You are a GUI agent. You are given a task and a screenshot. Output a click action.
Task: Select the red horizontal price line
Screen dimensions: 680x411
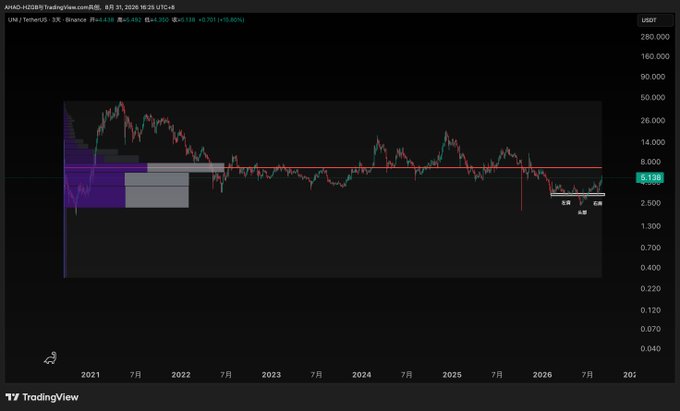(x=333, y=167)
